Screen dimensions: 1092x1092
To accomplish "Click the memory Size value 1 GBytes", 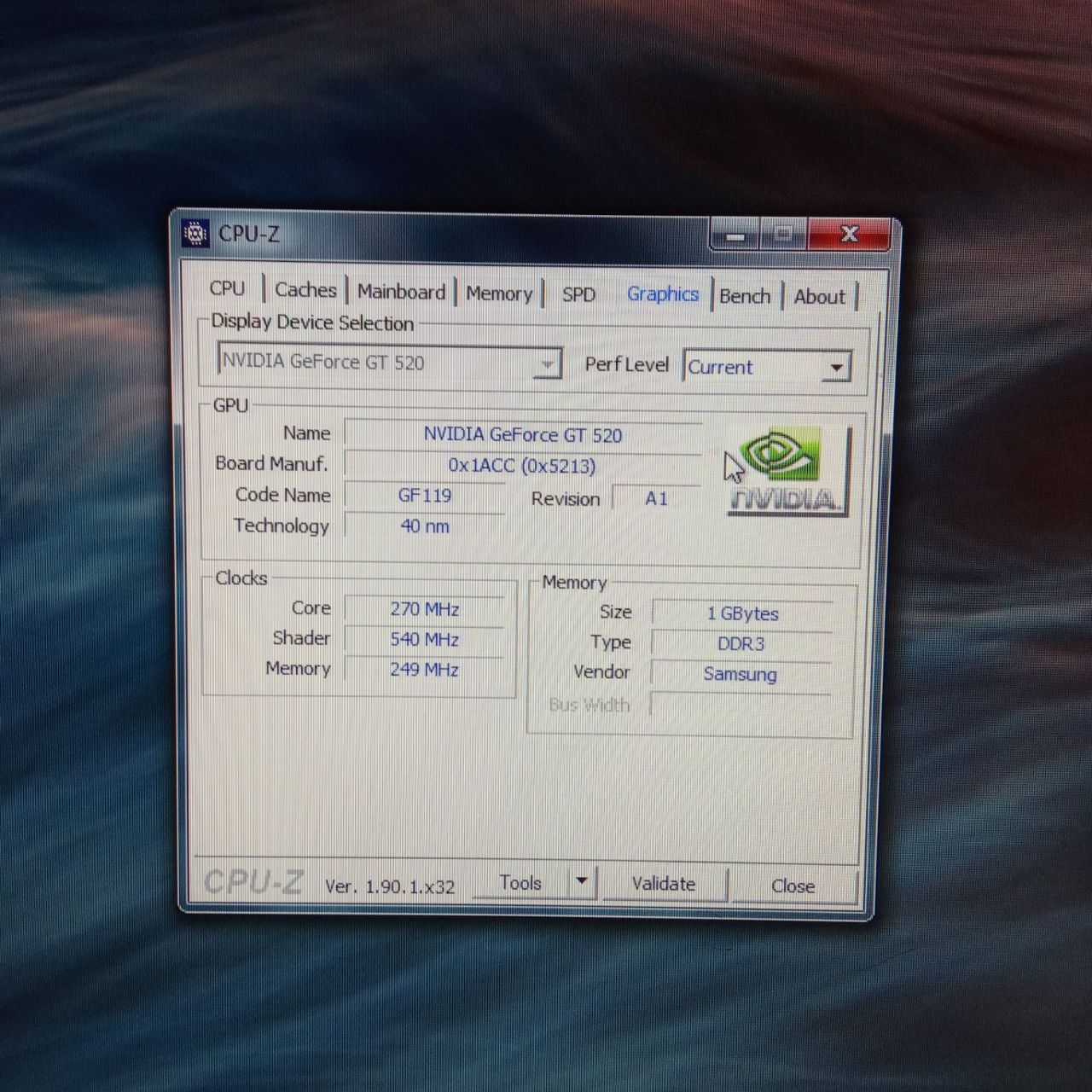I will (742, 613).
